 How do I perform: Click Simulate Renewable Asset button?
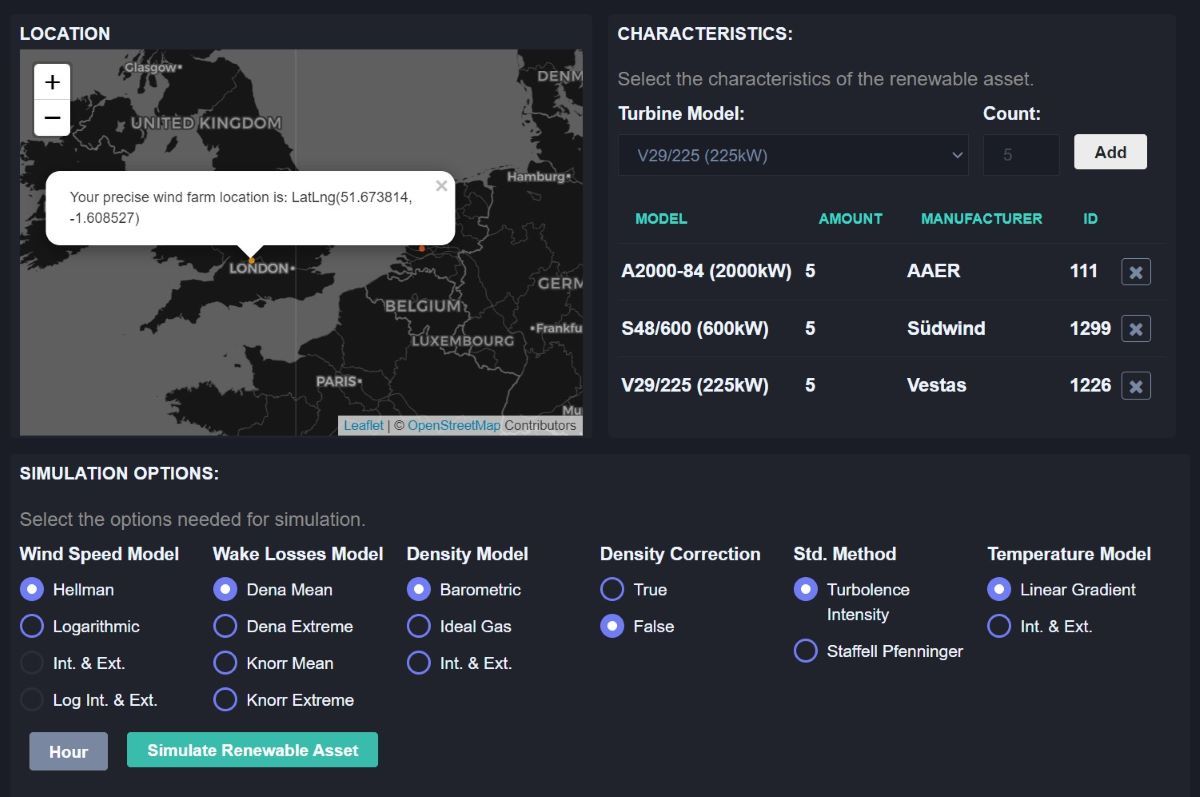tap(252, 750)
